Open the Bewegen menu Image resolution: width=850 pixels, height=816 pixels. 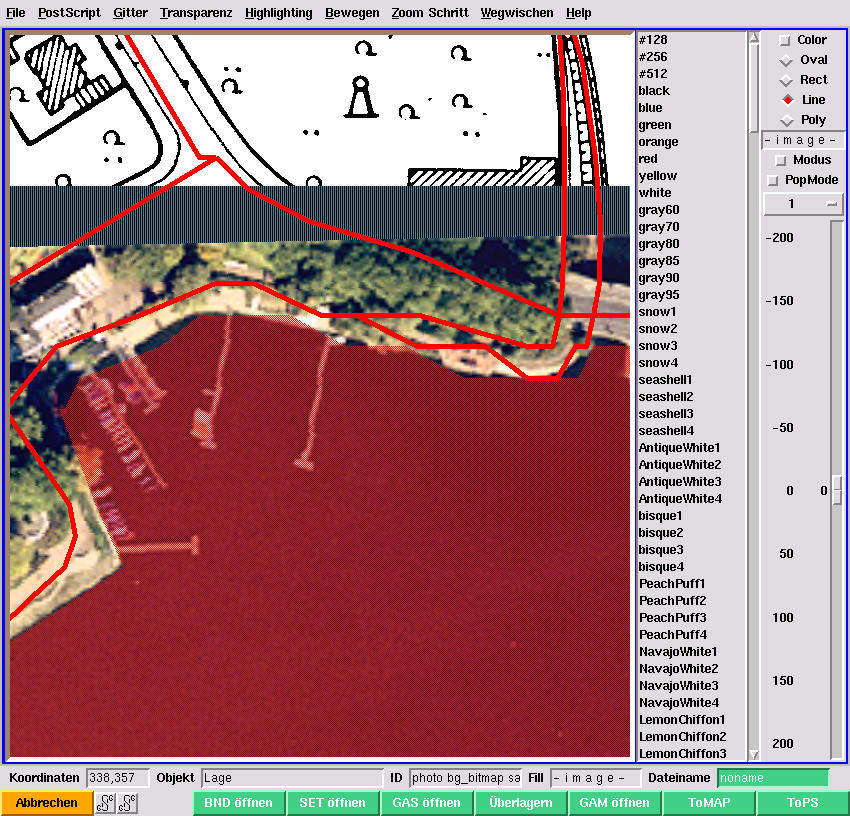click(352, 13)
